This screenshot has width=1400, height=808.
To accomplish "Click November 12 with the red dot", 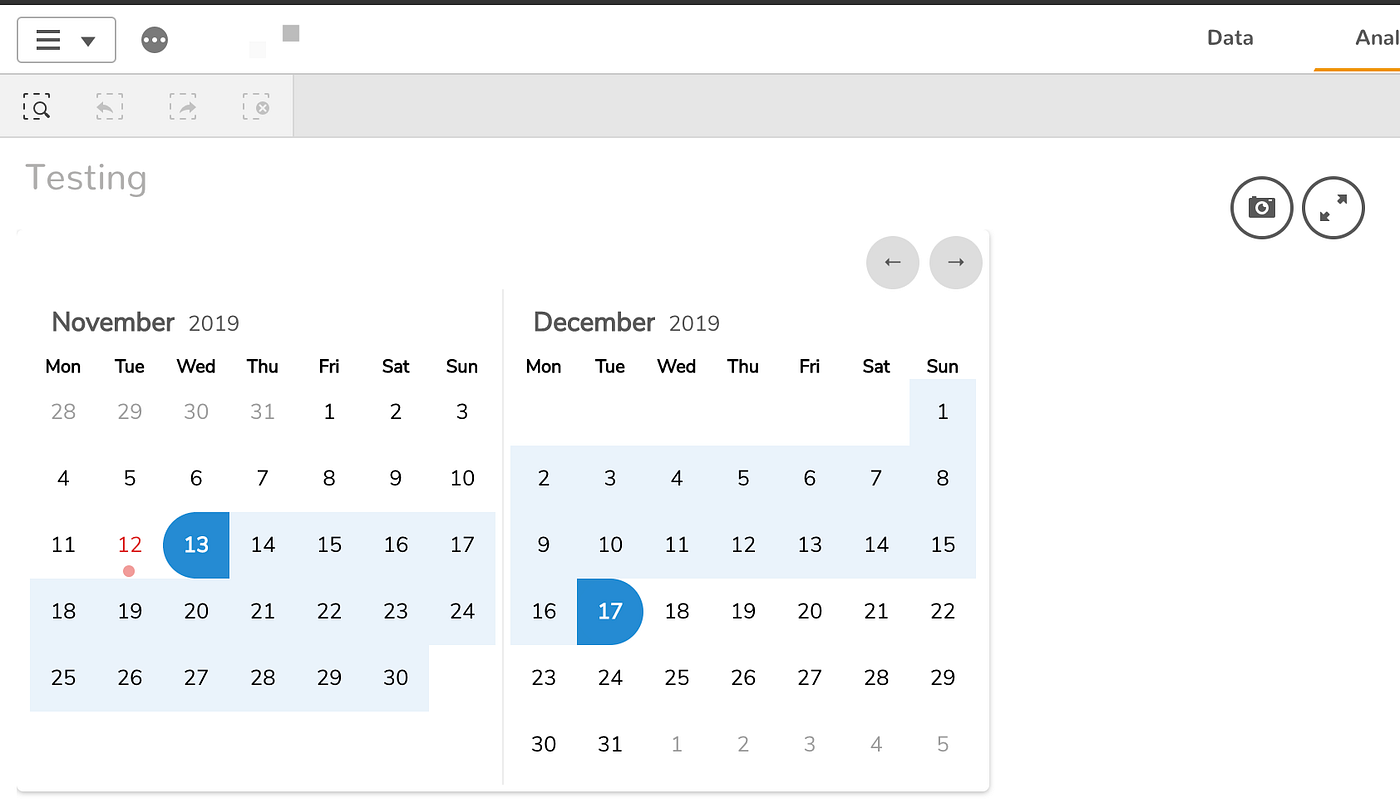I will tap(129, 545).
